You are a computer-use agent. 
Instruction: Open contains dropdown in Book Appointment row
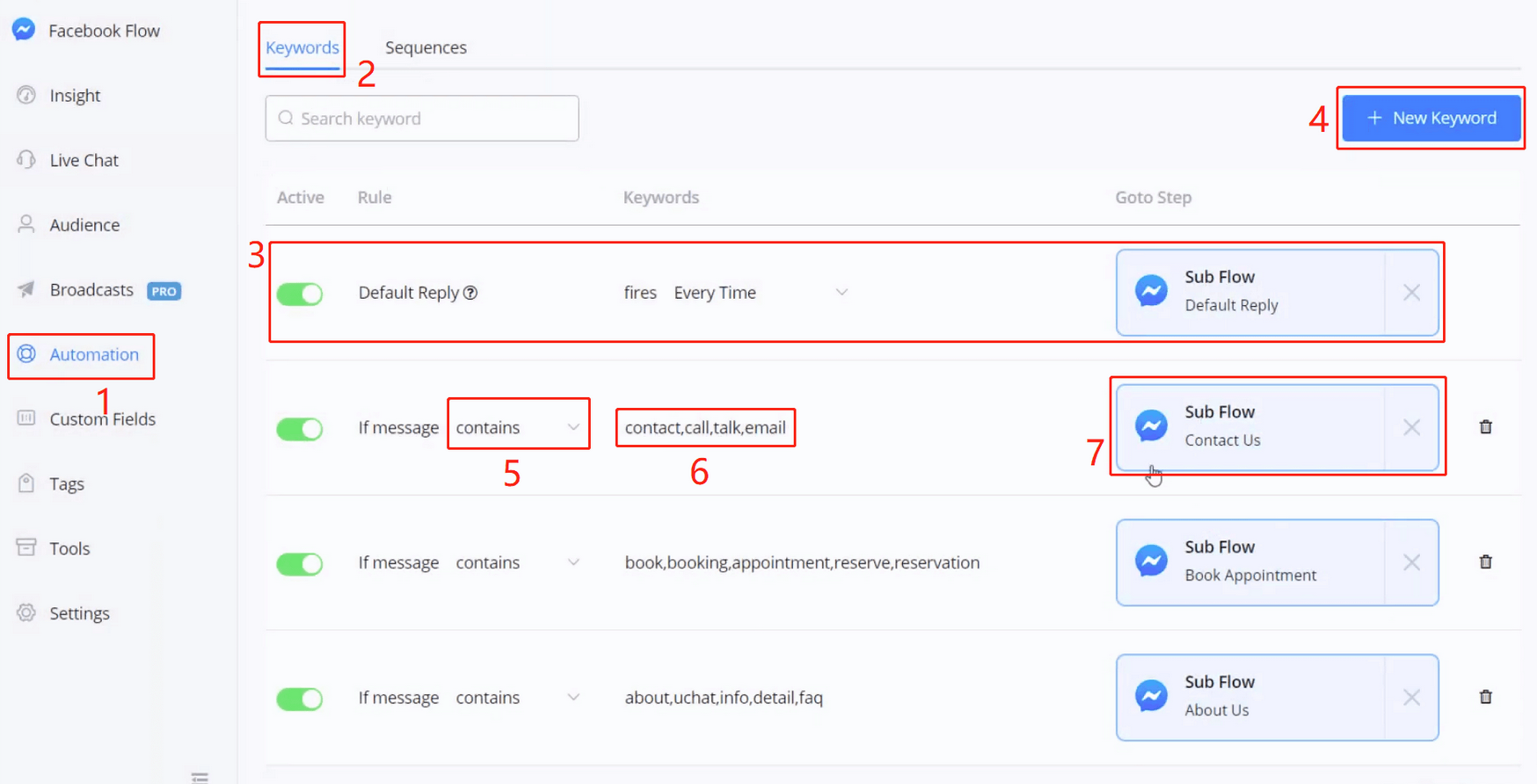519,563
